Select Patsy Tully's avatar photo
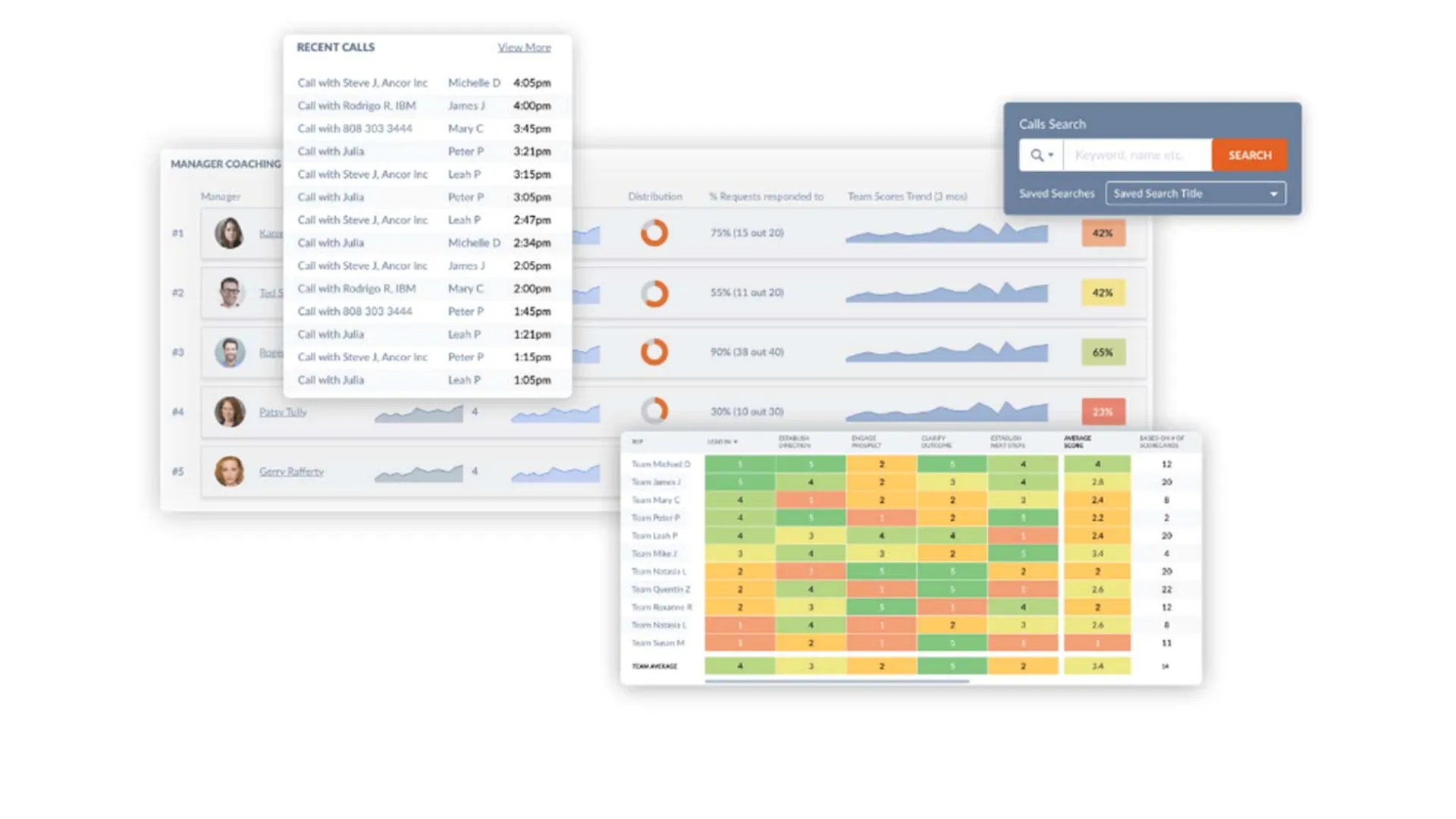This screenshot has height=819, width=1456. [229, 412]
